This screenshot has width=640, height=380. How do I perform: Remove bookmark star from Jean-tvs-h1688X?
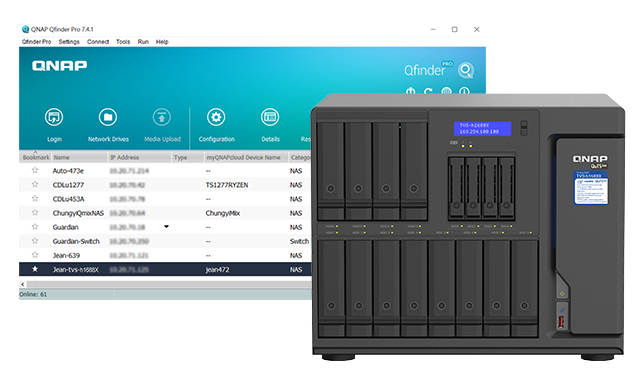(x=35, y=269)
